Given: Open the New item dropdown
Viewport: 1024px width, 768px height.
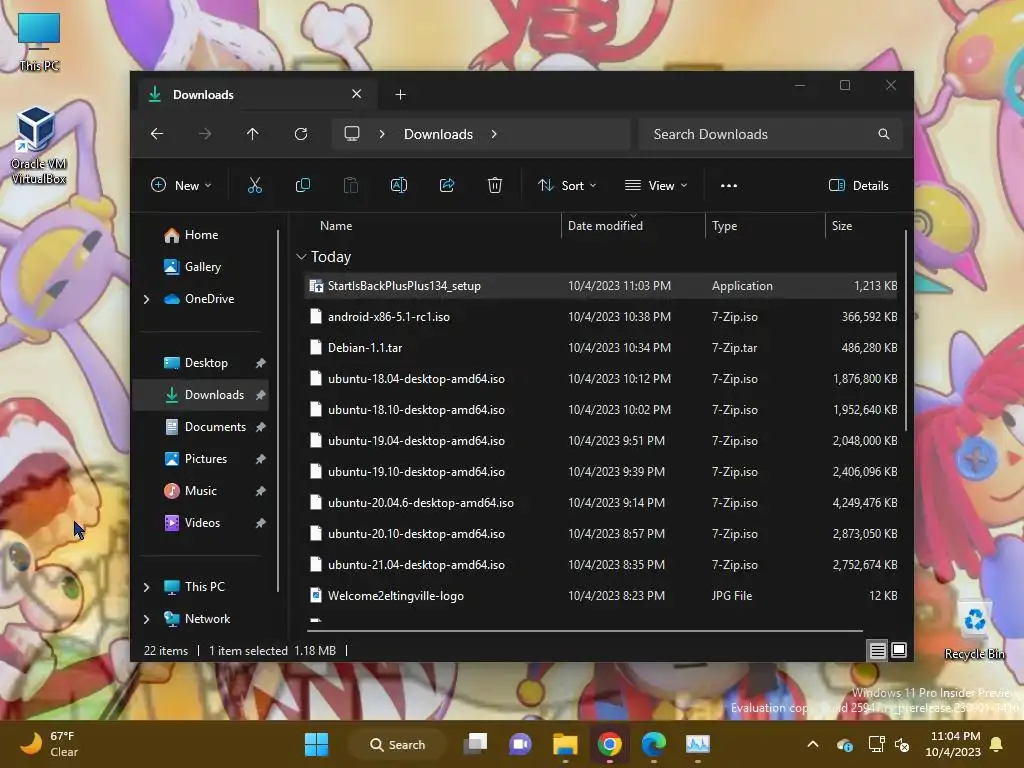Looking at the screenshot, I should [182, 185].
